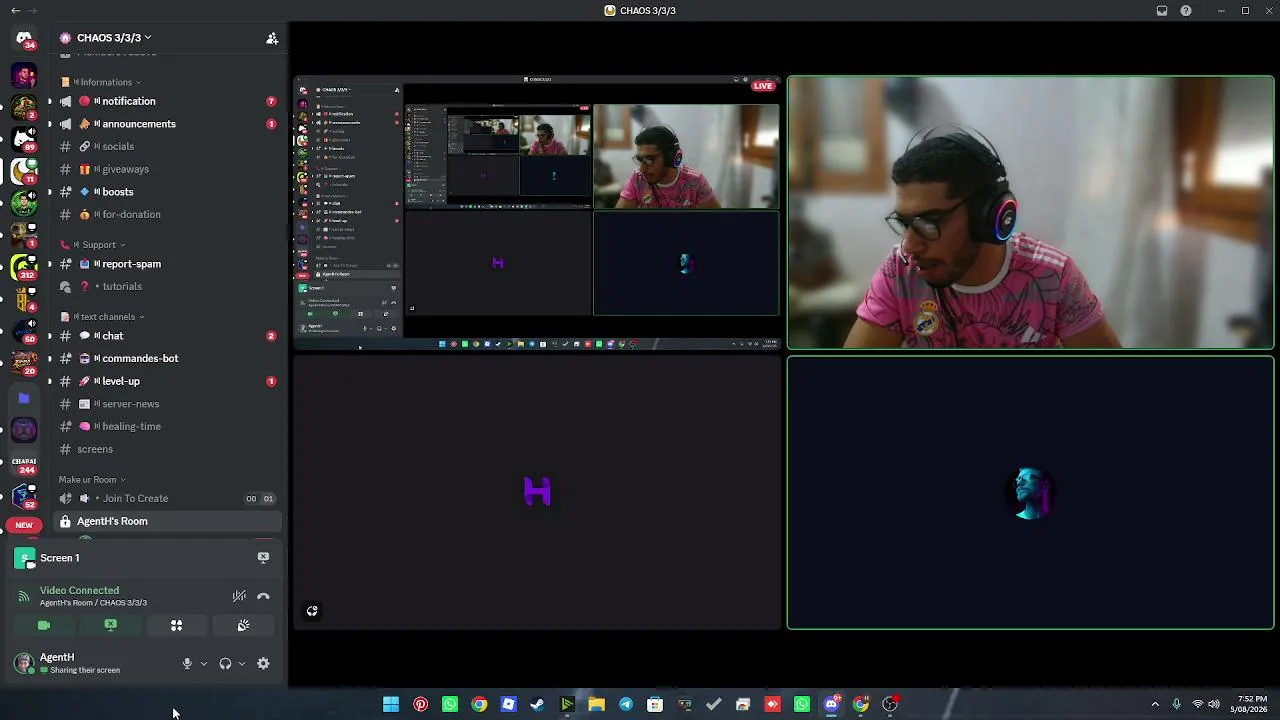
Task: Open the notification channel
Action: coord(167,101)
